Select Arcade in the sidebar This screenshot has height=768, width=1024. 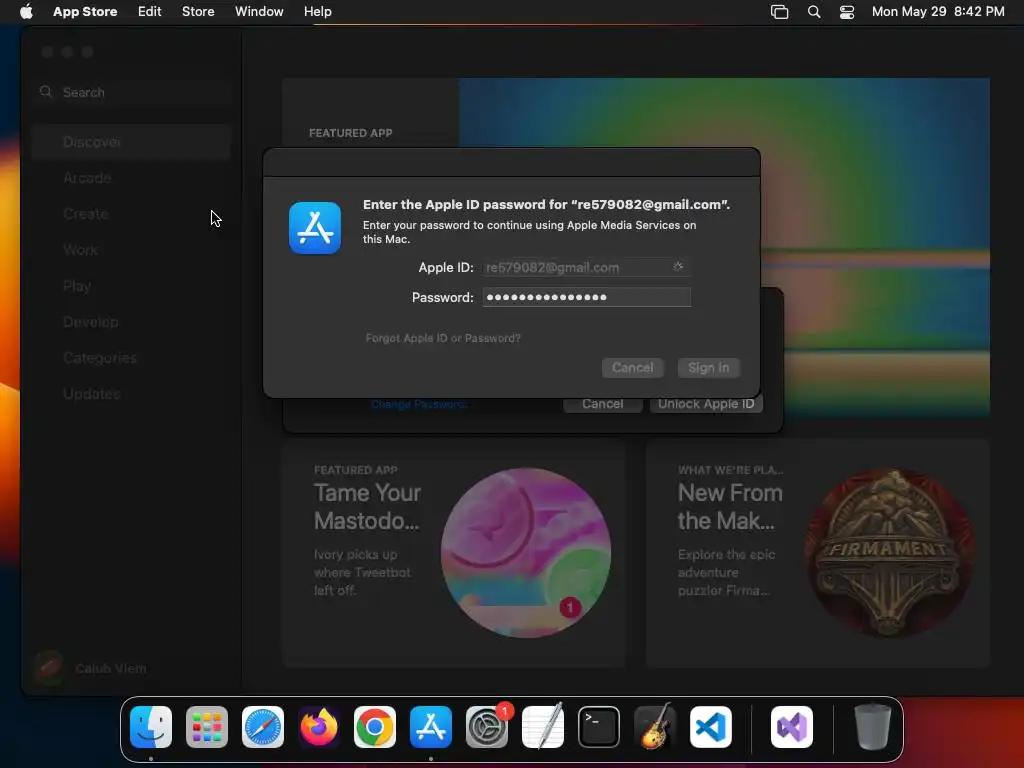(131, 178)
